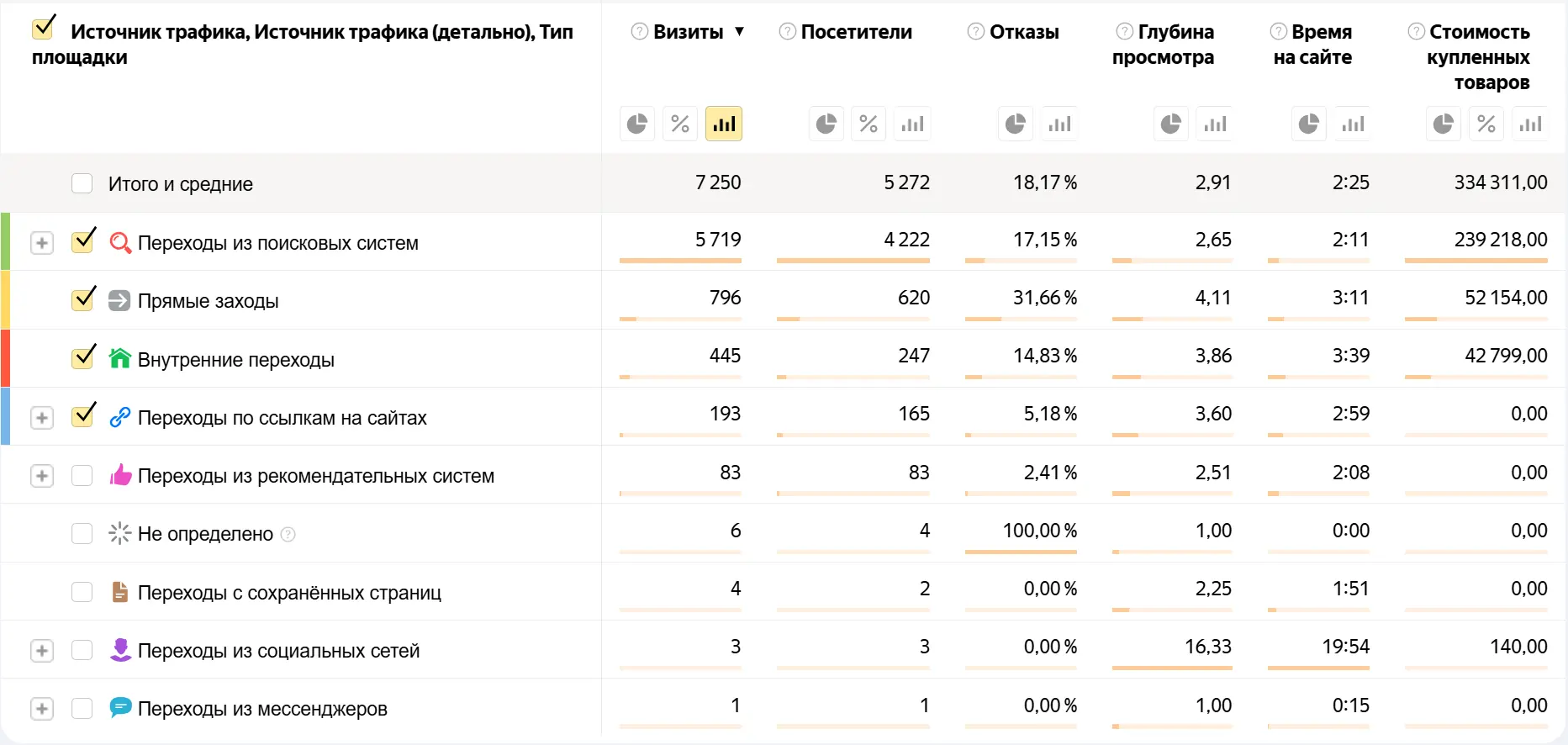Expand Переходы из поисковых систем row

[42, 243]
